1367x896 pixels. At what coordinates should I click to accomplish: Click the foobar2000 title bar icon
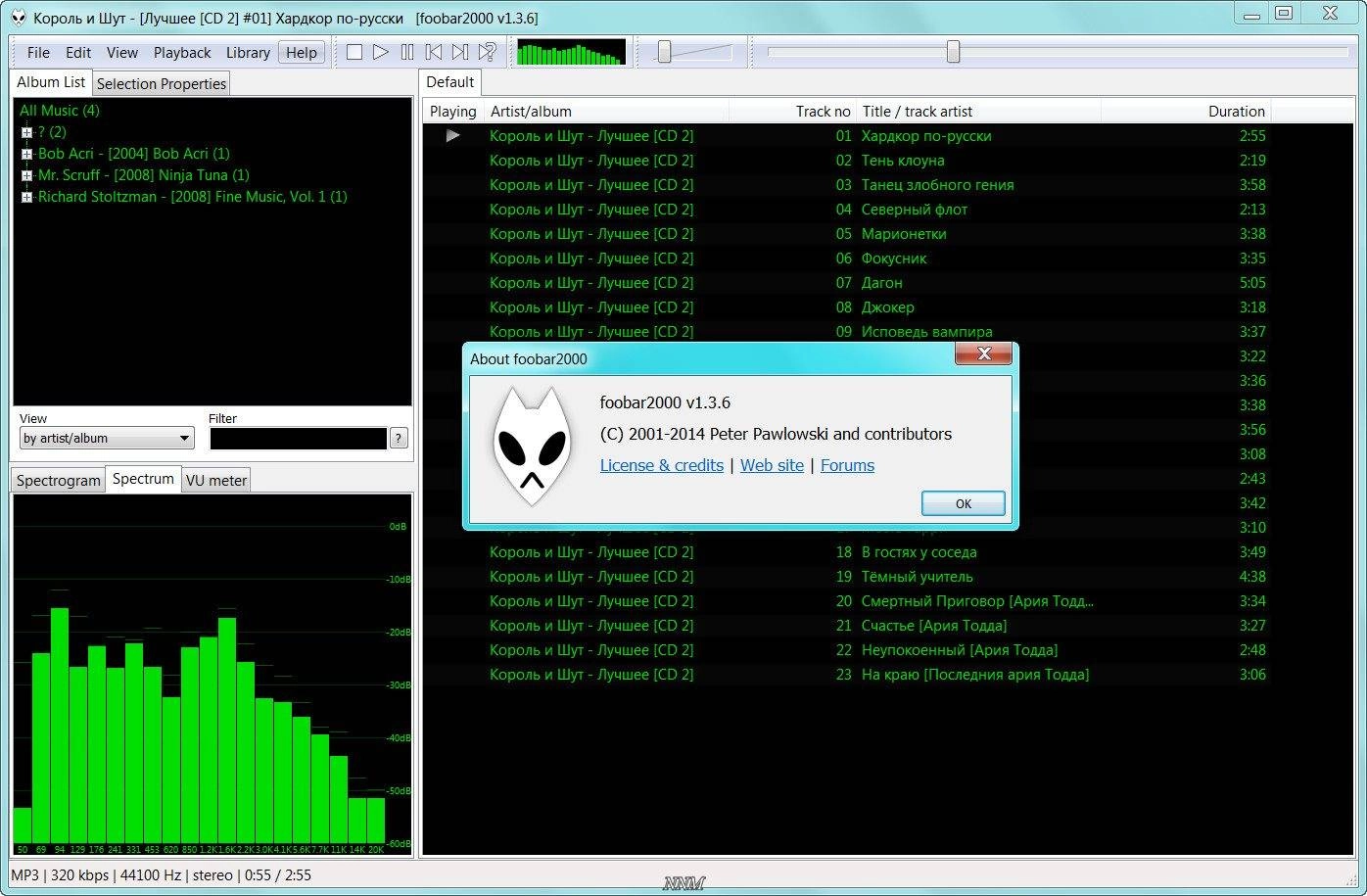(18, 18)
